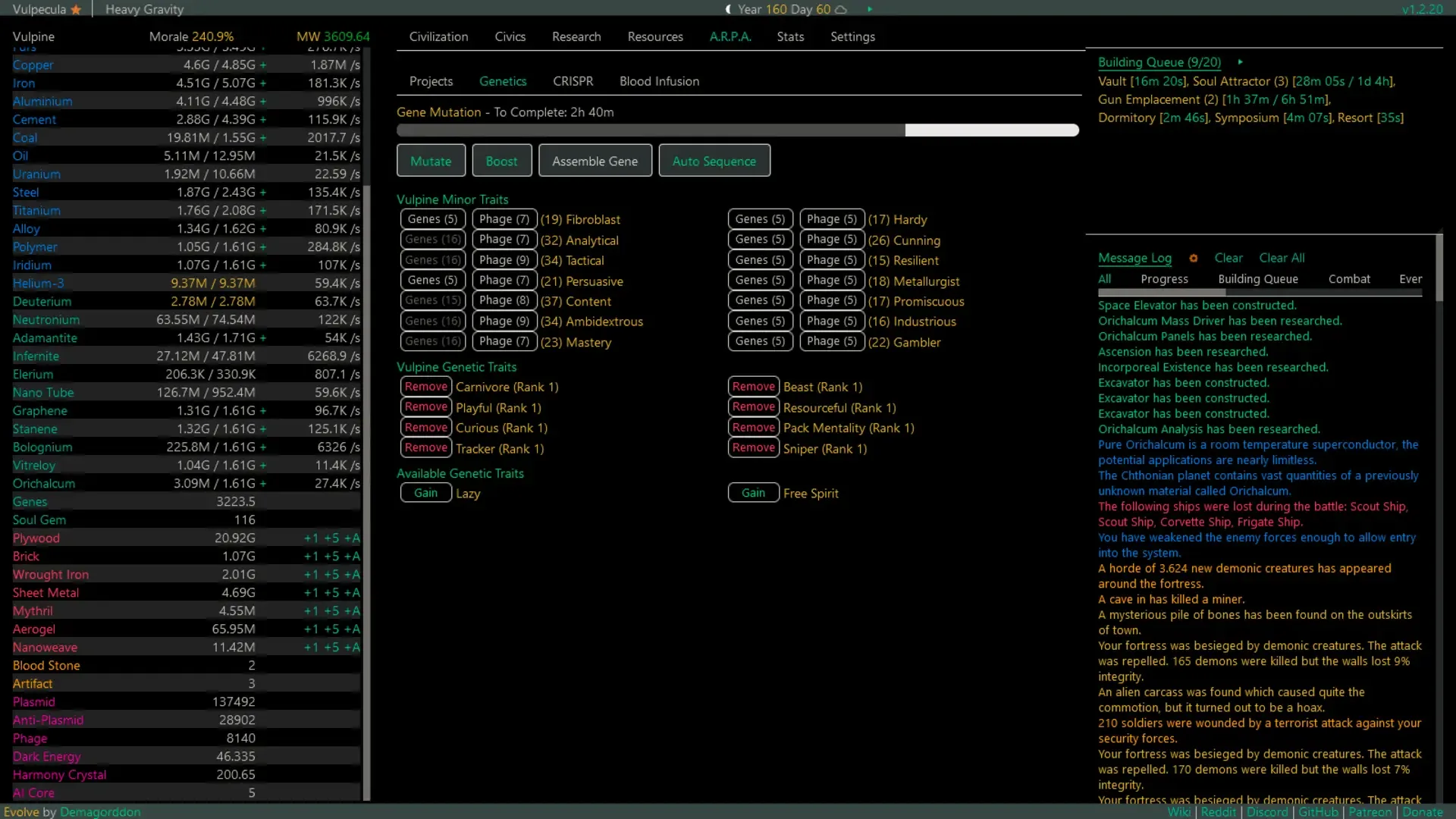1456x819 pixels.
Task: Click the plus icon beside Orichalcum
Action: coord(263,484)
